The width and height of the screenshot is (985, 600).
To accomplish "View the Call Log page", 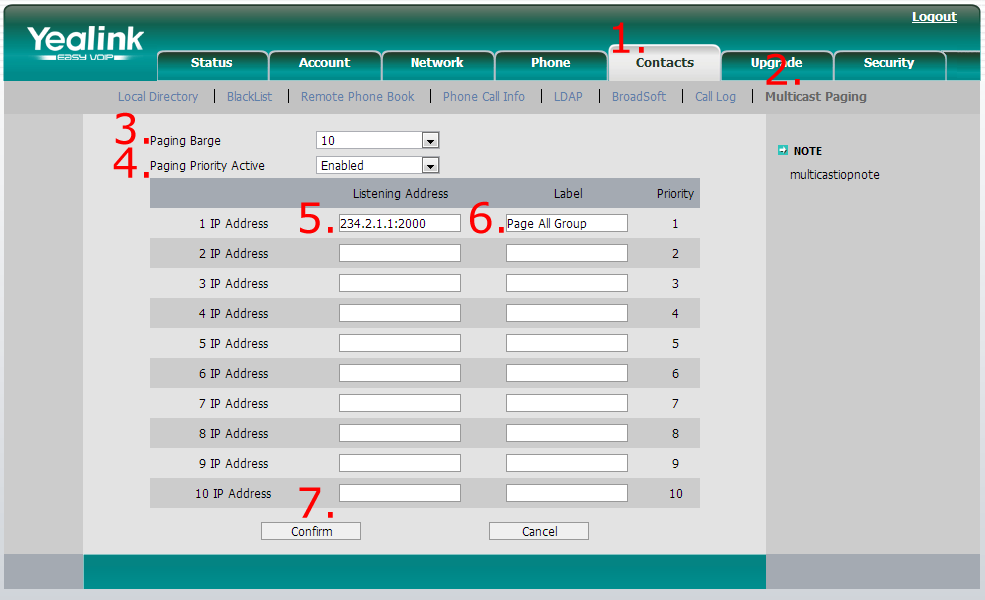I will (715, 97).
